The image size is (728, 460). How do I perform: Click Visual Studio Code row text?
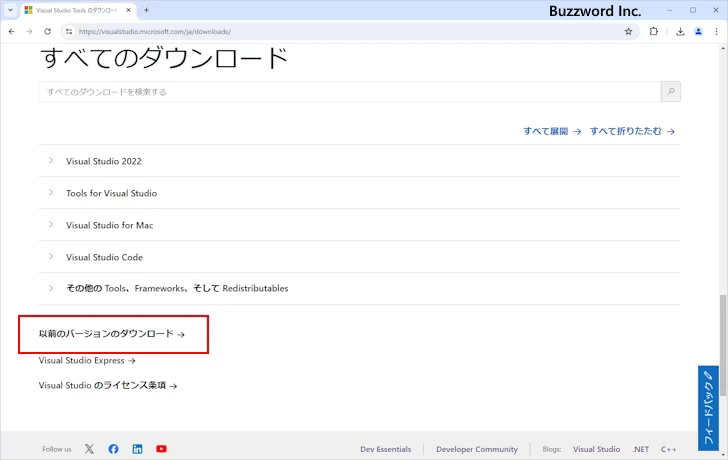coord(104,257)
